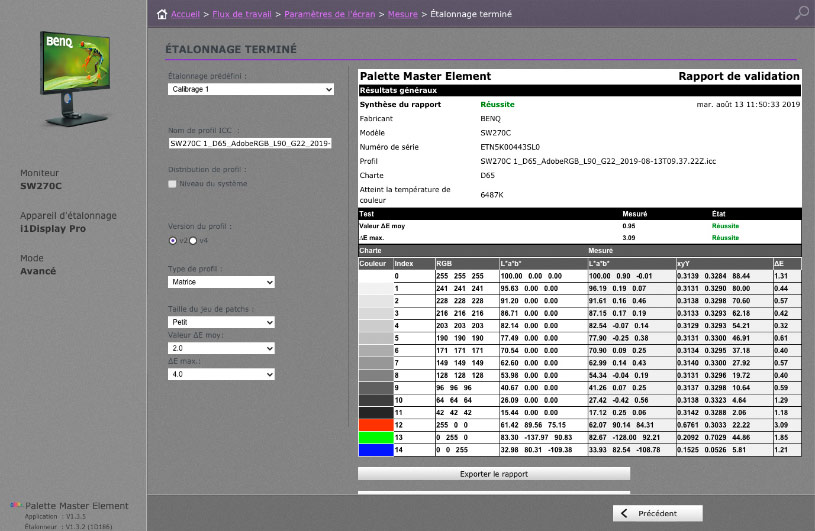Click the mid-gray swatch index 8
The width and height of the screenshot is (815, 531).
tap(376, 375)
